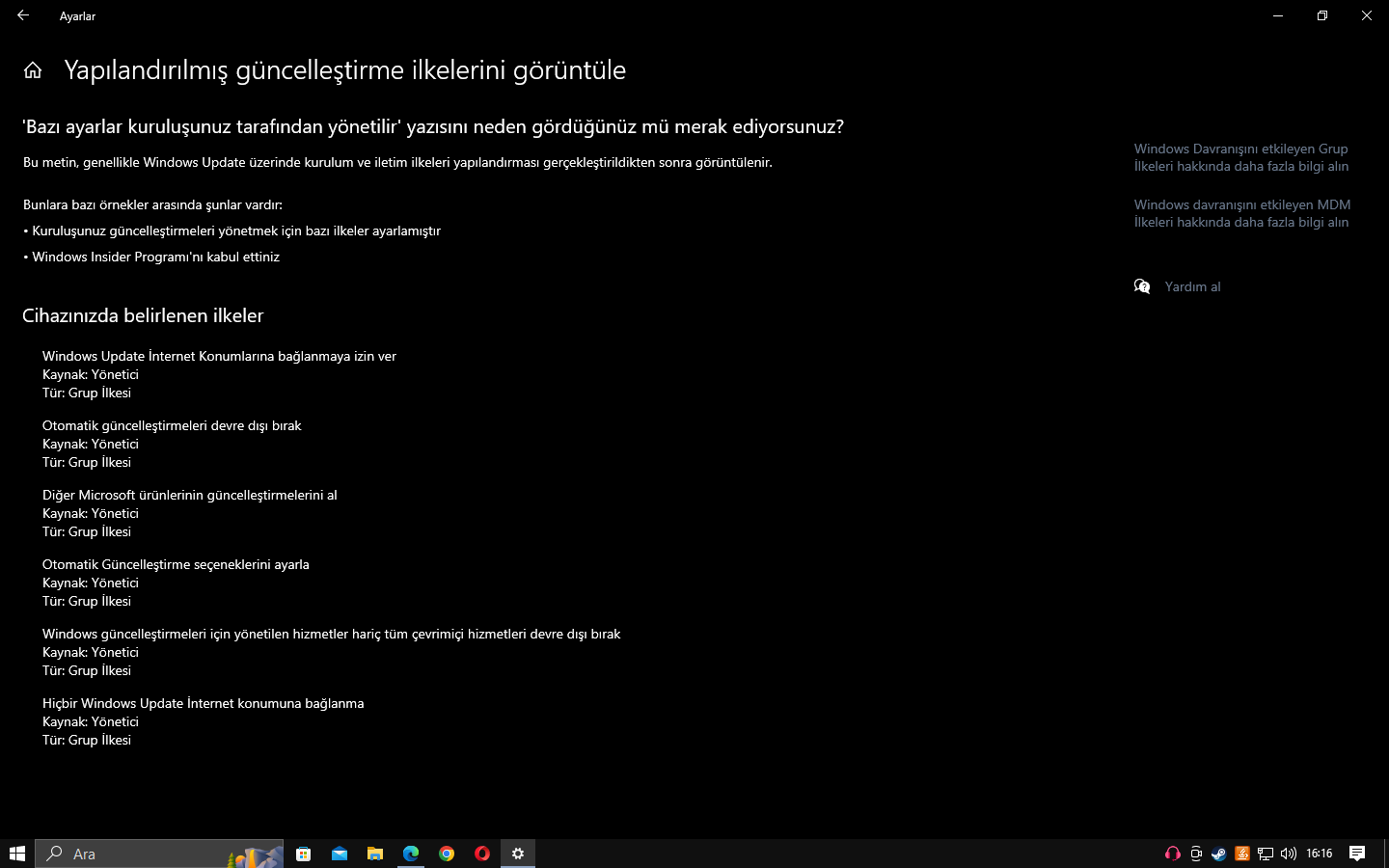Switch to Microsoft Edge on the taskbar
Viewport: 1389px width, 868px height.
pyautogui.click(x=411, y=854)
